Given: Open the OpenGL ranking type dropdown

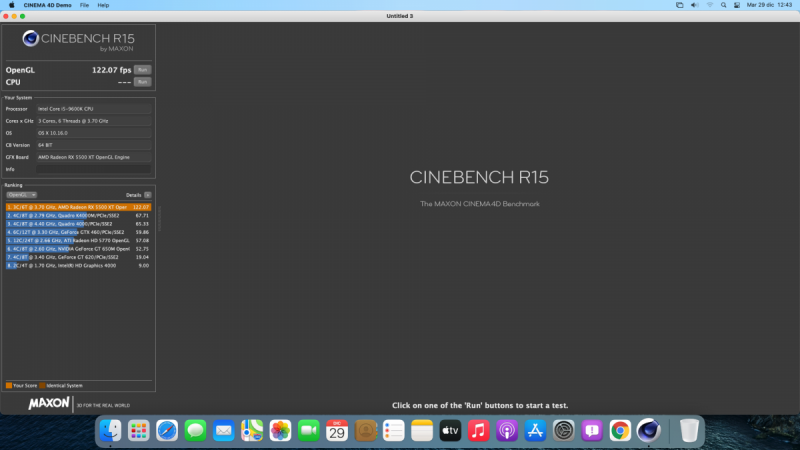Looking at the screenshot, I should 21,195.
